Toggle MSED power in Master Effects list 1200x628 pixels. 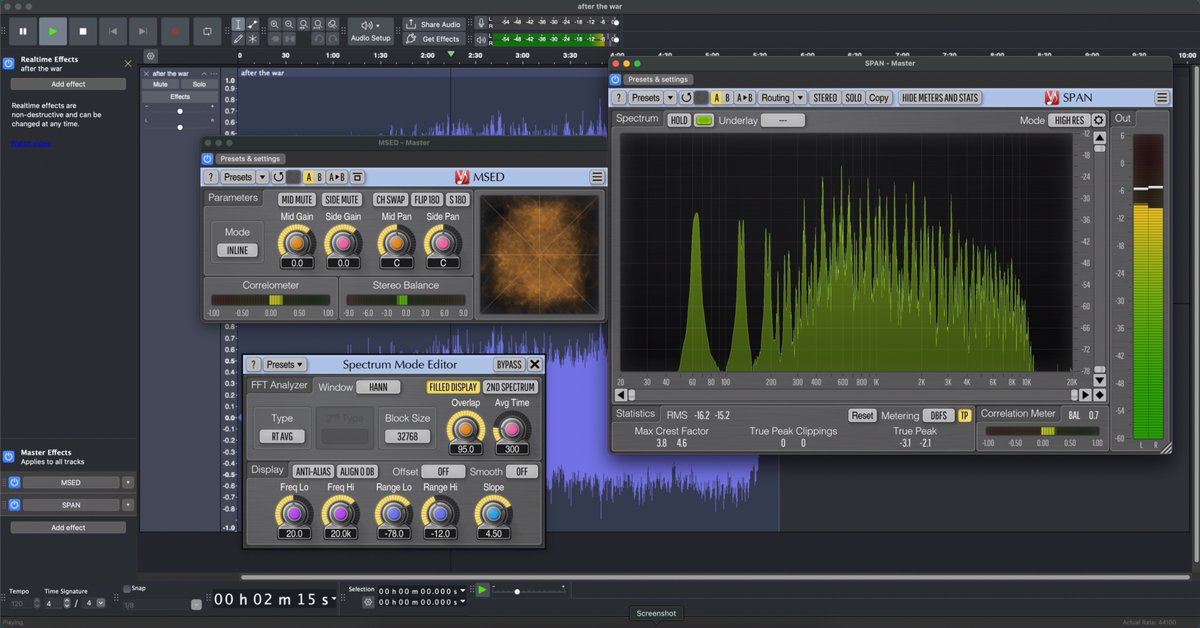[x=14, y=482]
